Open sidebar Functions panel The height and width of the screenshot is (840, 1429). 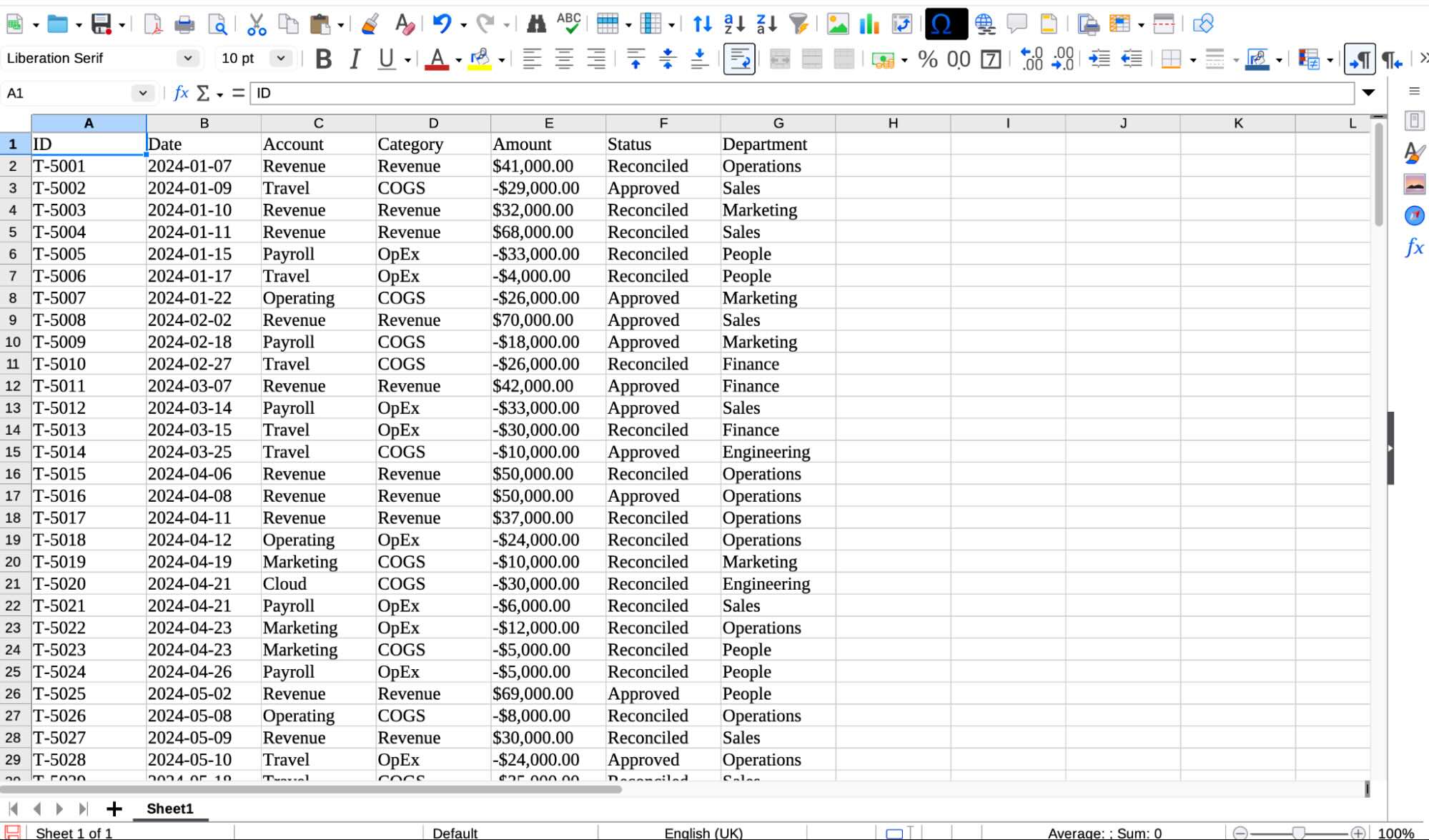tap(1414, 247)
